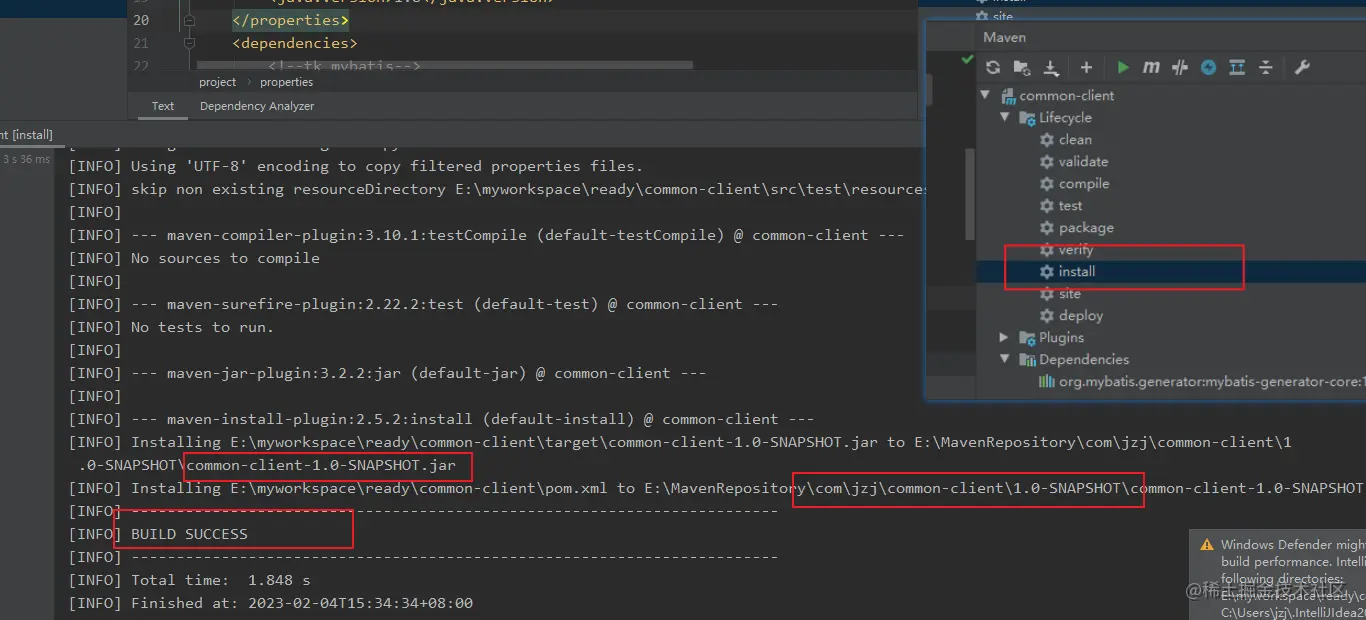This screenshot has width=1366, height=620.
Task: Click the maven-jar-plugin:3.2.2:jar console line
Action: (x=387, y=373)
